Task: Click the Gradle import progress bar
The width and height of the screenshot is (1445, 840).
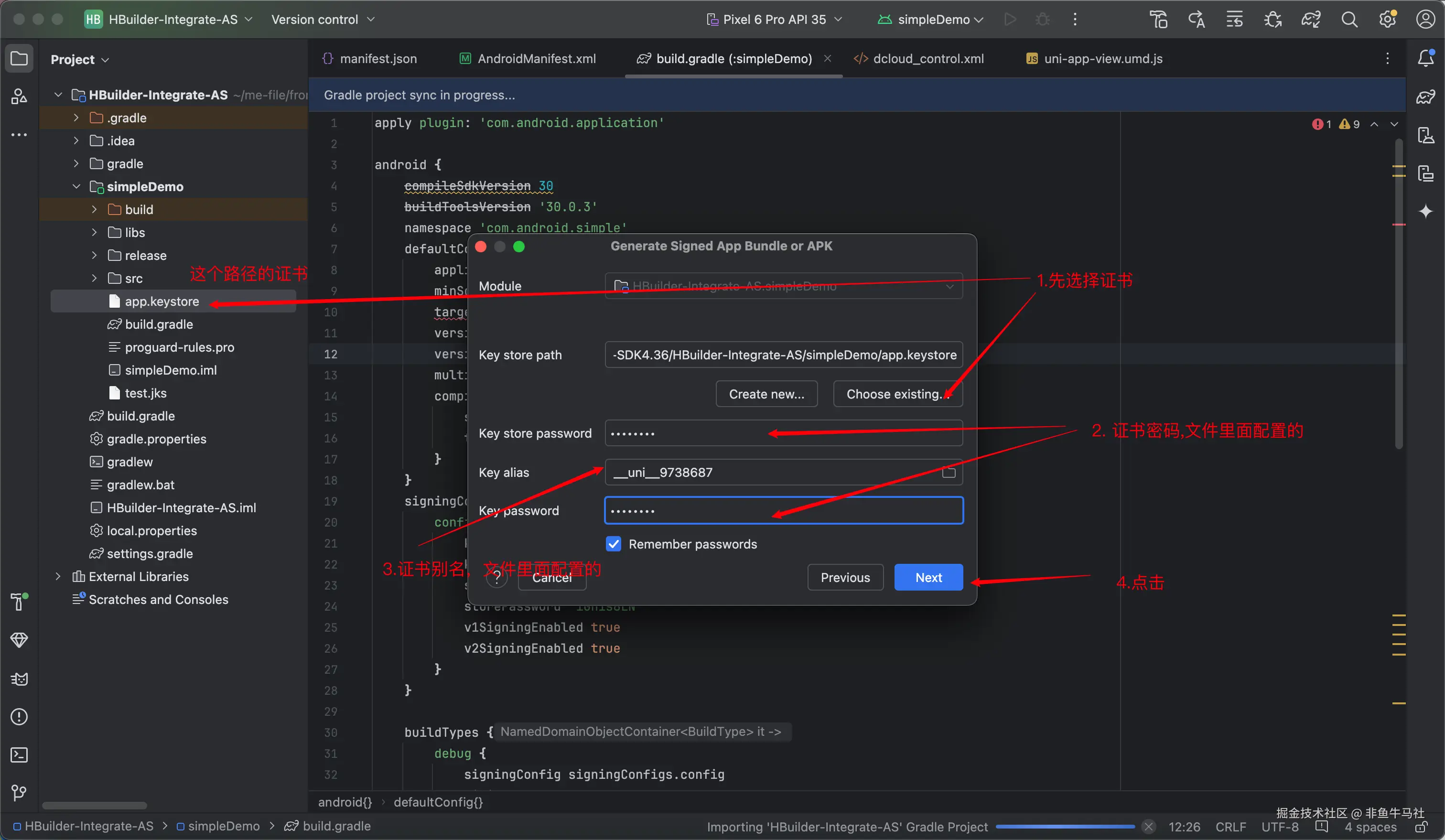Action: pyautogui.click(x=1065, y=826)
